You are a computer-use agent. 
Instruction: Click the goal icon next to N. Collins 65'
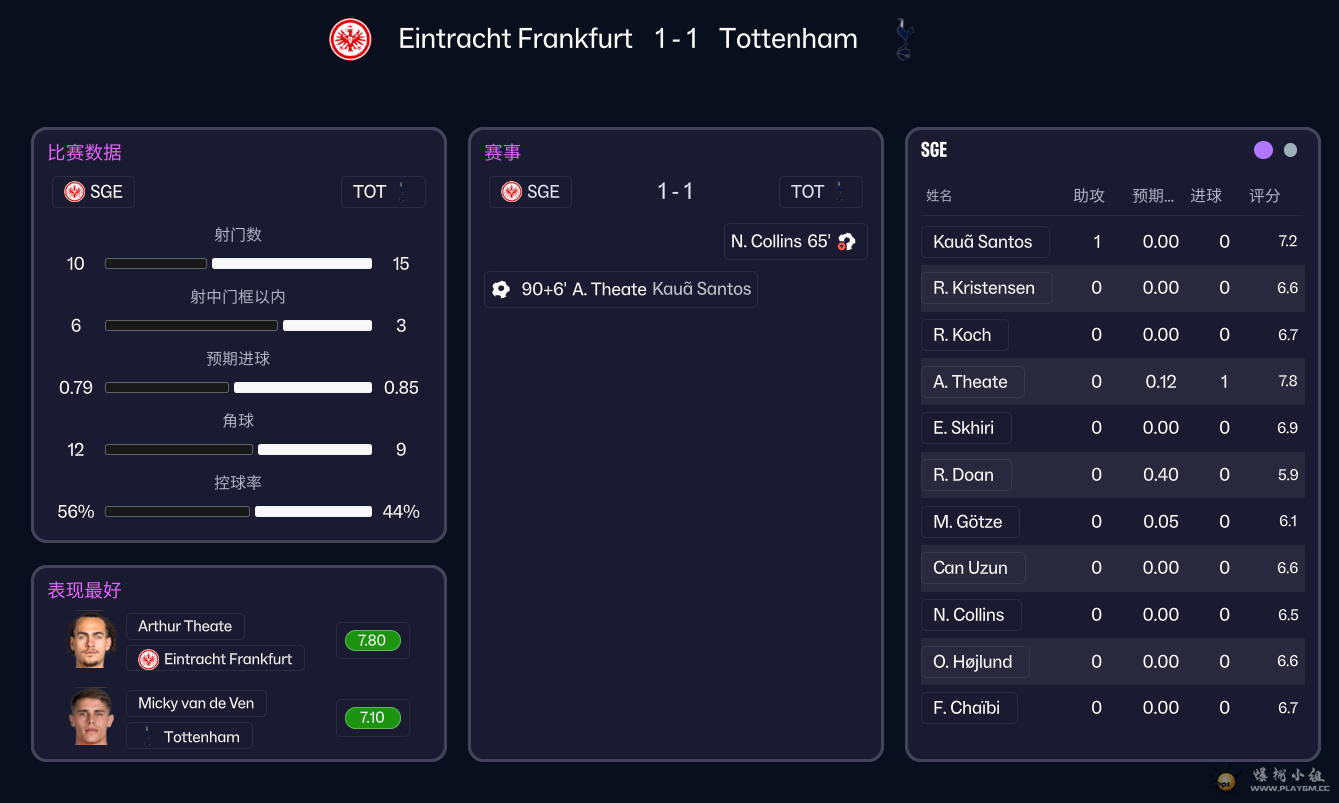[847, 241]
